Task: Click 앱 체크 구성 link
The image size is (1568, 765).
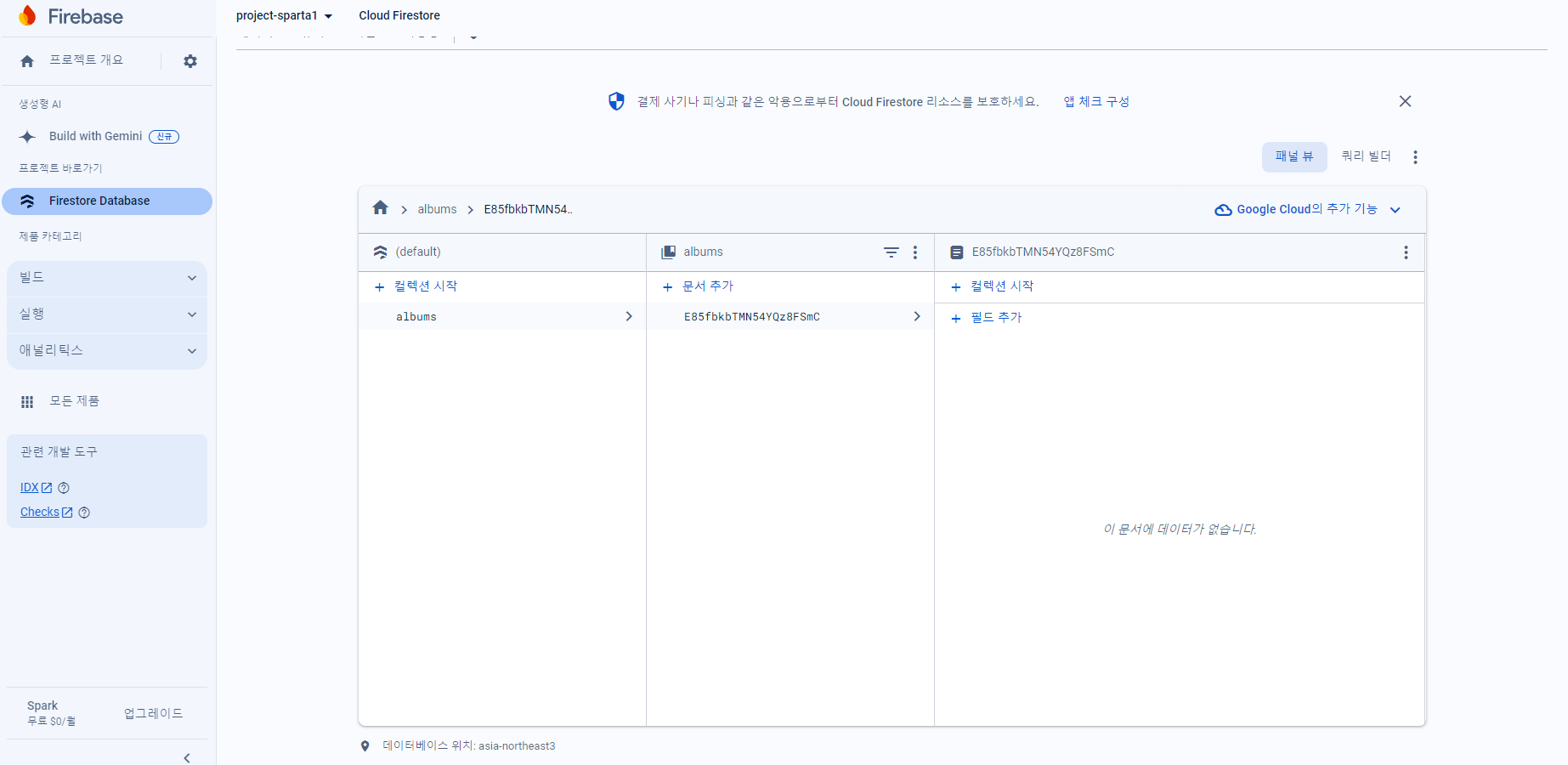Action: [1096, 102]
